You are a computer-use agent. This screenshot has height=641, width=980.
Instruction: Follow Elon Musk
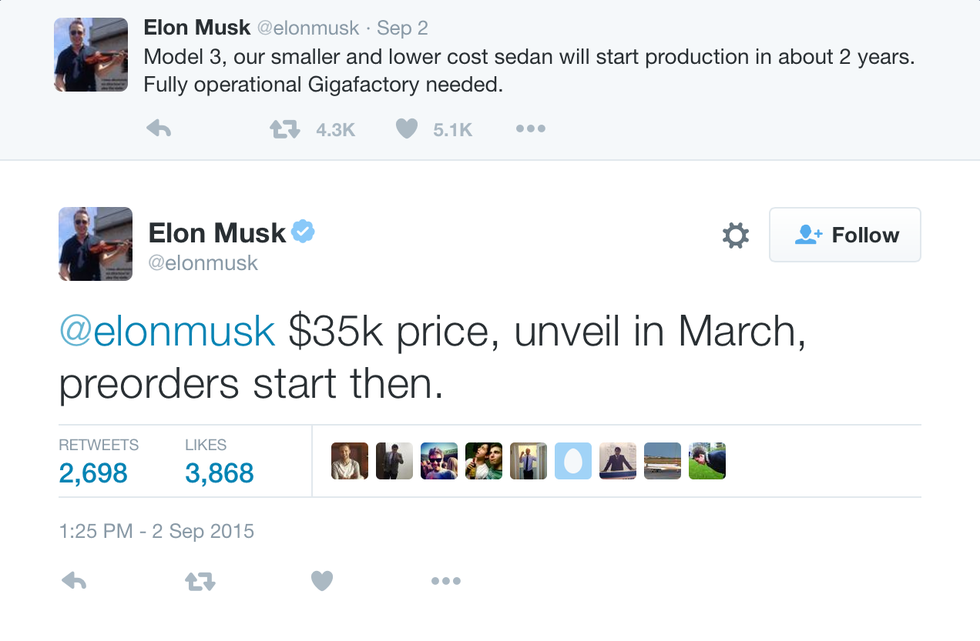845,235
